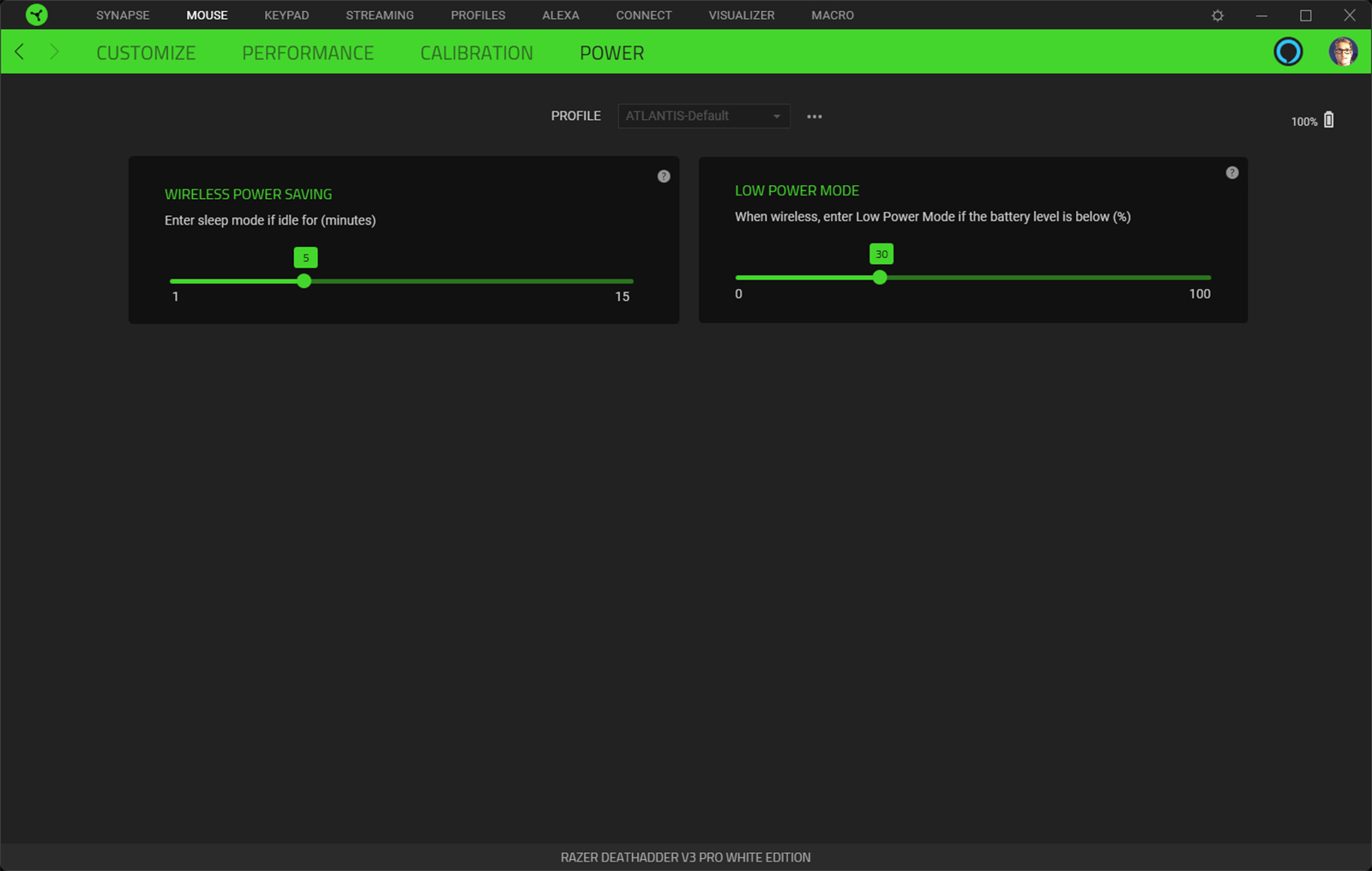Click the sleep slider value bubble 5
The width and height of the screenshot is (1372, 871).
(305, 257)
